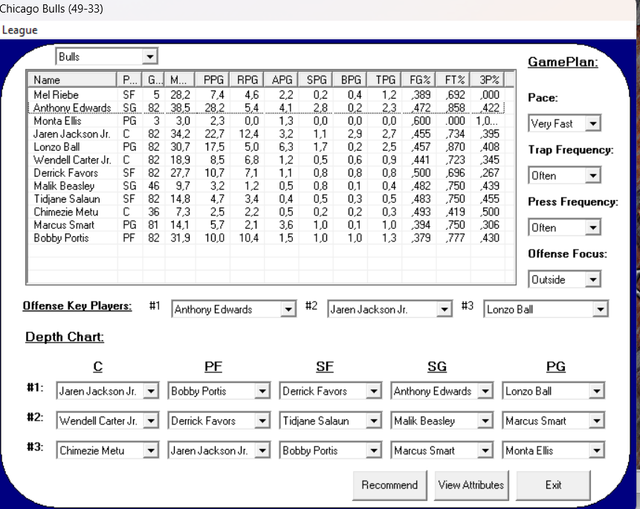The width and height of the screenshot is (640, 509).
Task: Sort by RPG column header
Action: tap(247, 80)
